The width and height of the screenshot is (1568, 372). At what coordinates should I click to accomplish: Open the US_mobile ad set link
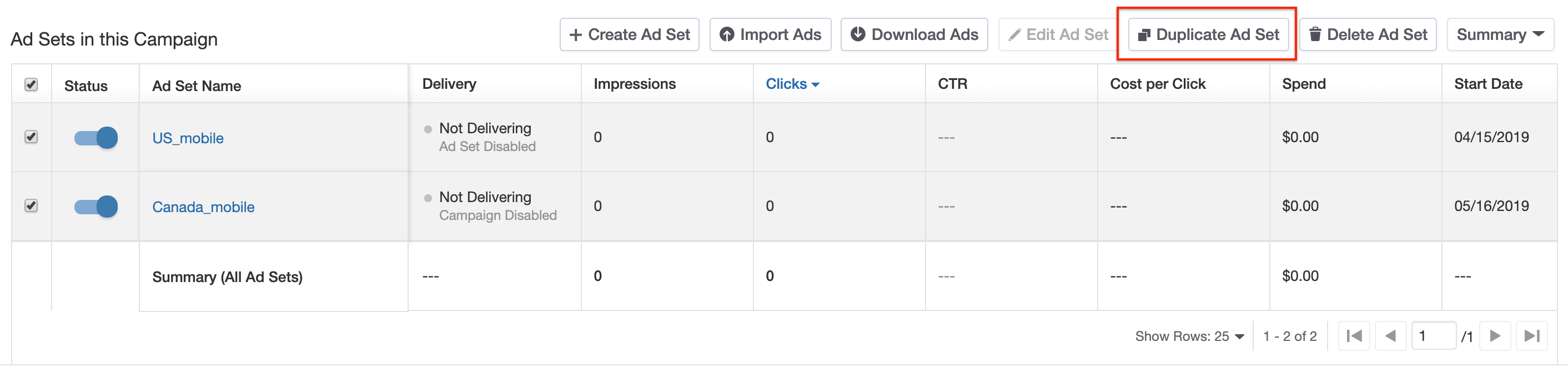(x=188, y=138)
